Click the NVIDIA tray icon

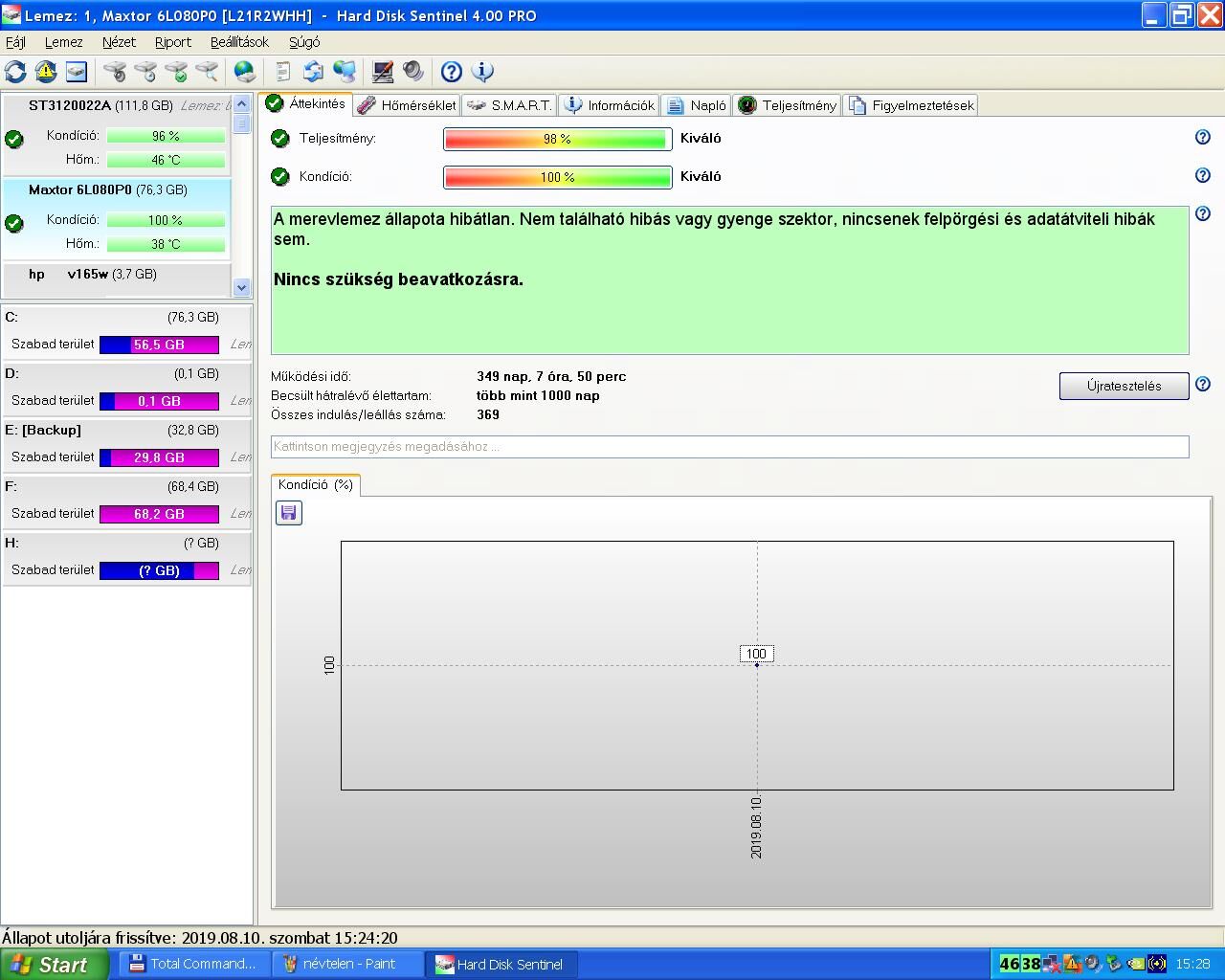pyautogui.click(x=1136, y=964)
